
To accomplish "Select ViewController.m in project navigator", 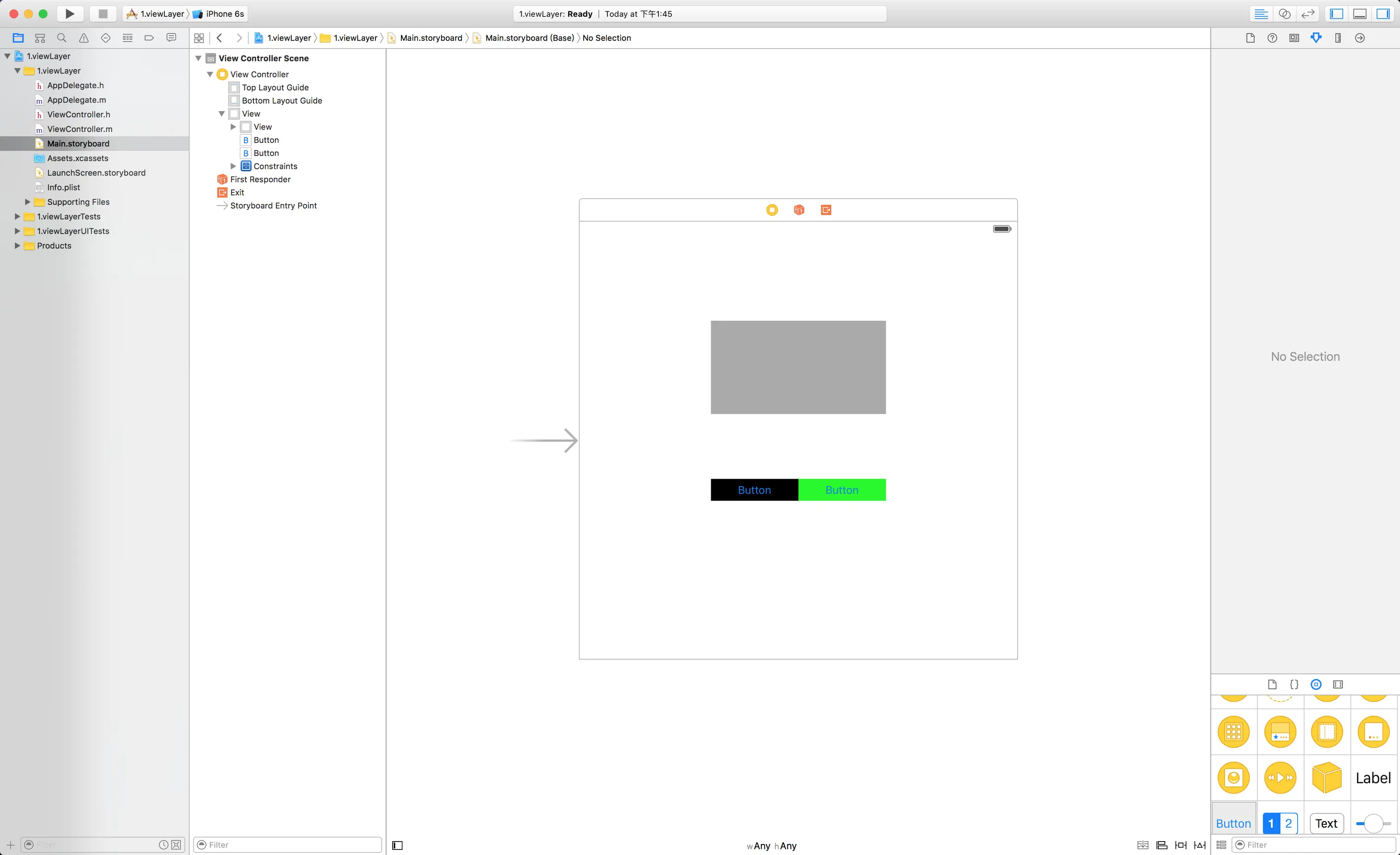I will click(x=80, y=129).
